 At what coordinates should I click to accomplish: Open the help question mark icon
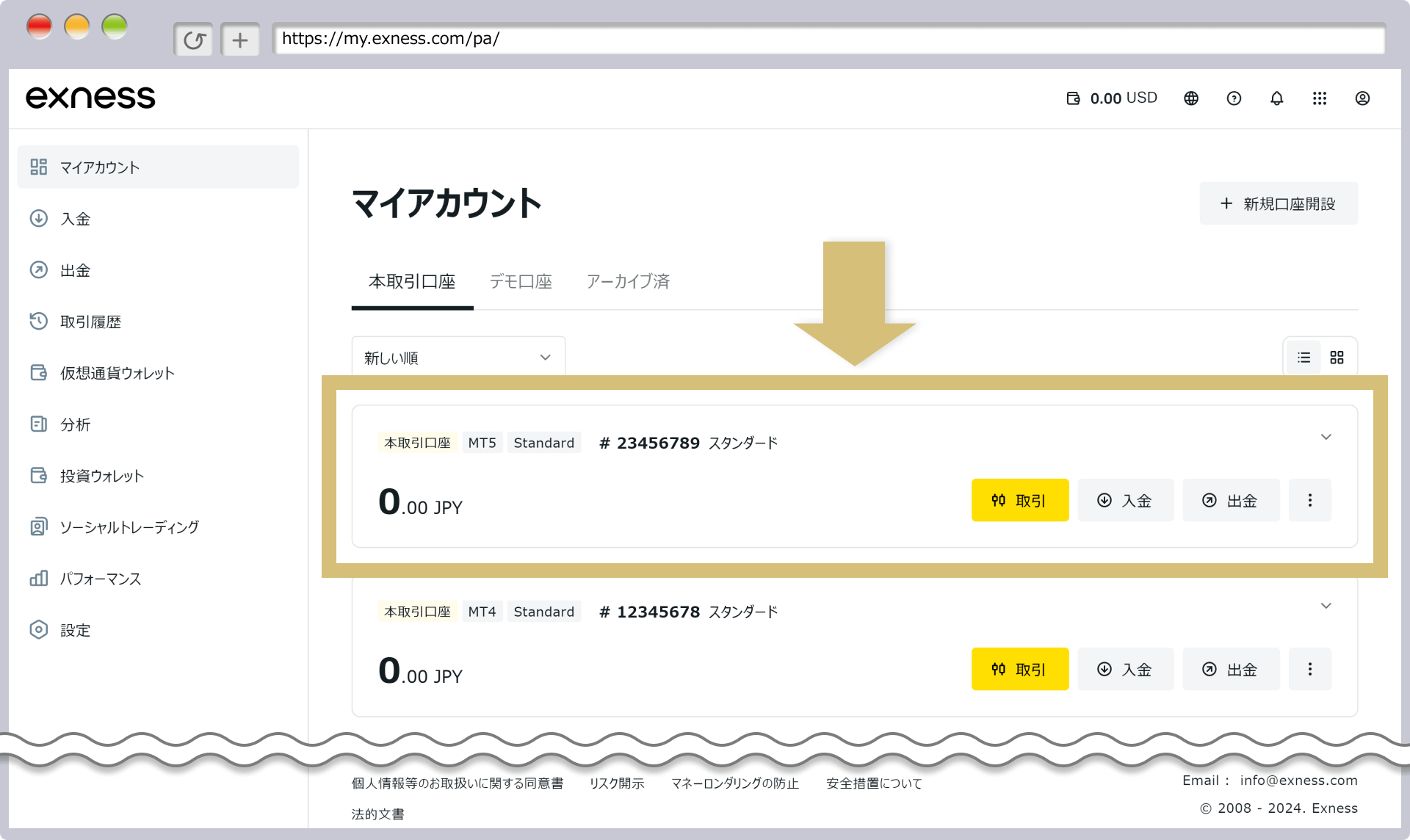(1234, 98)
